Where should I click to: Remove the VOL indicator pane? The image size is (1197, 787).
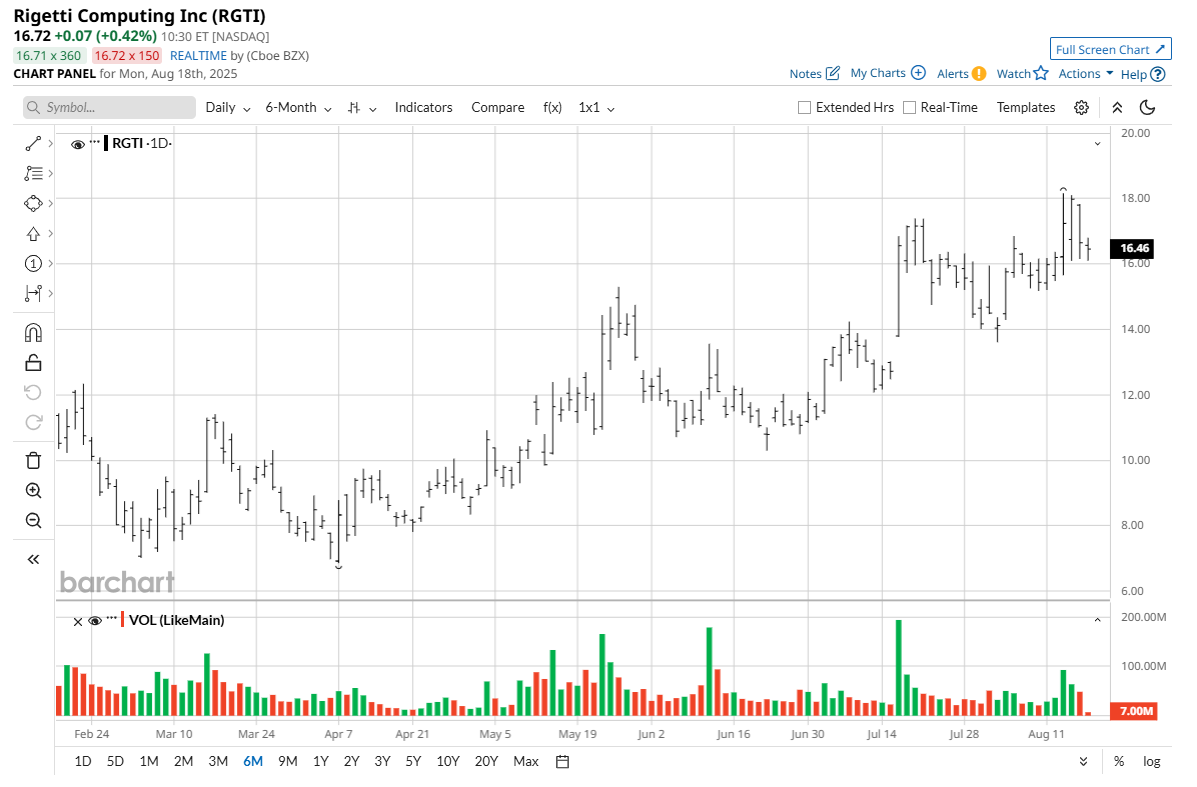click(x=77, y=621)
